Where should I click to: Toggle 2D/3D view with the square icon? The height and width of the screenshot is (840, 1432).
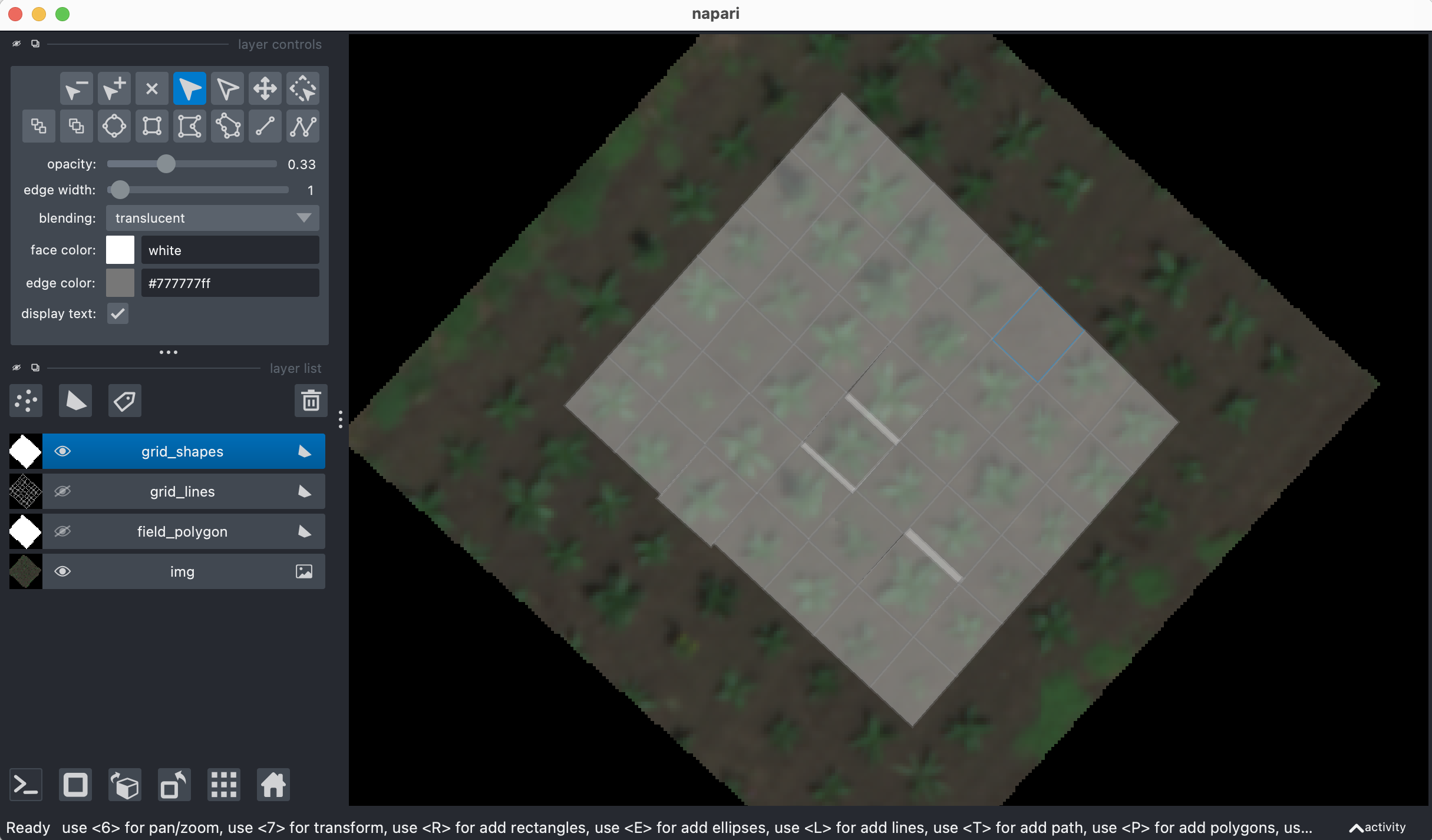[75, 785]
